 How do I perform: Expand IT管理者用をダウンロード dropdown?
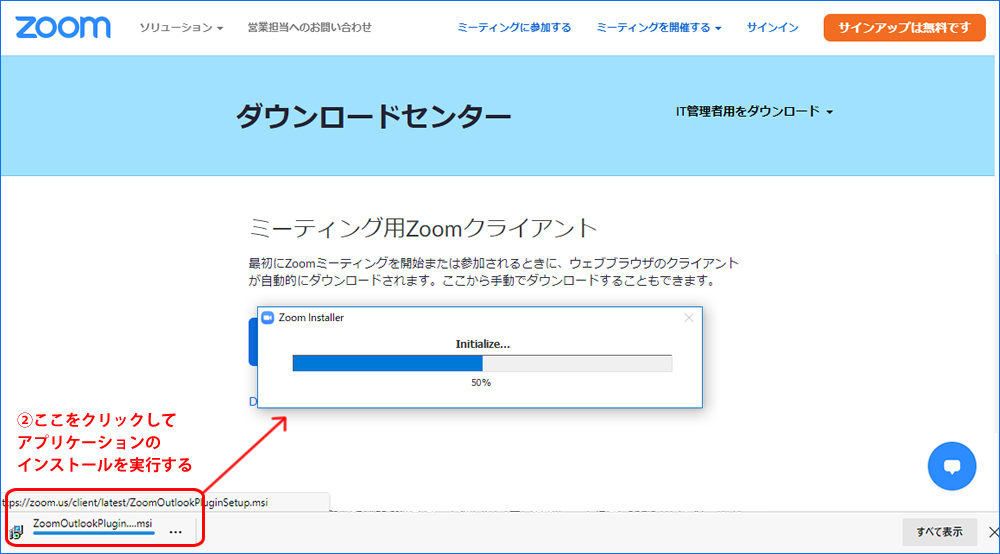coord(754,112)
